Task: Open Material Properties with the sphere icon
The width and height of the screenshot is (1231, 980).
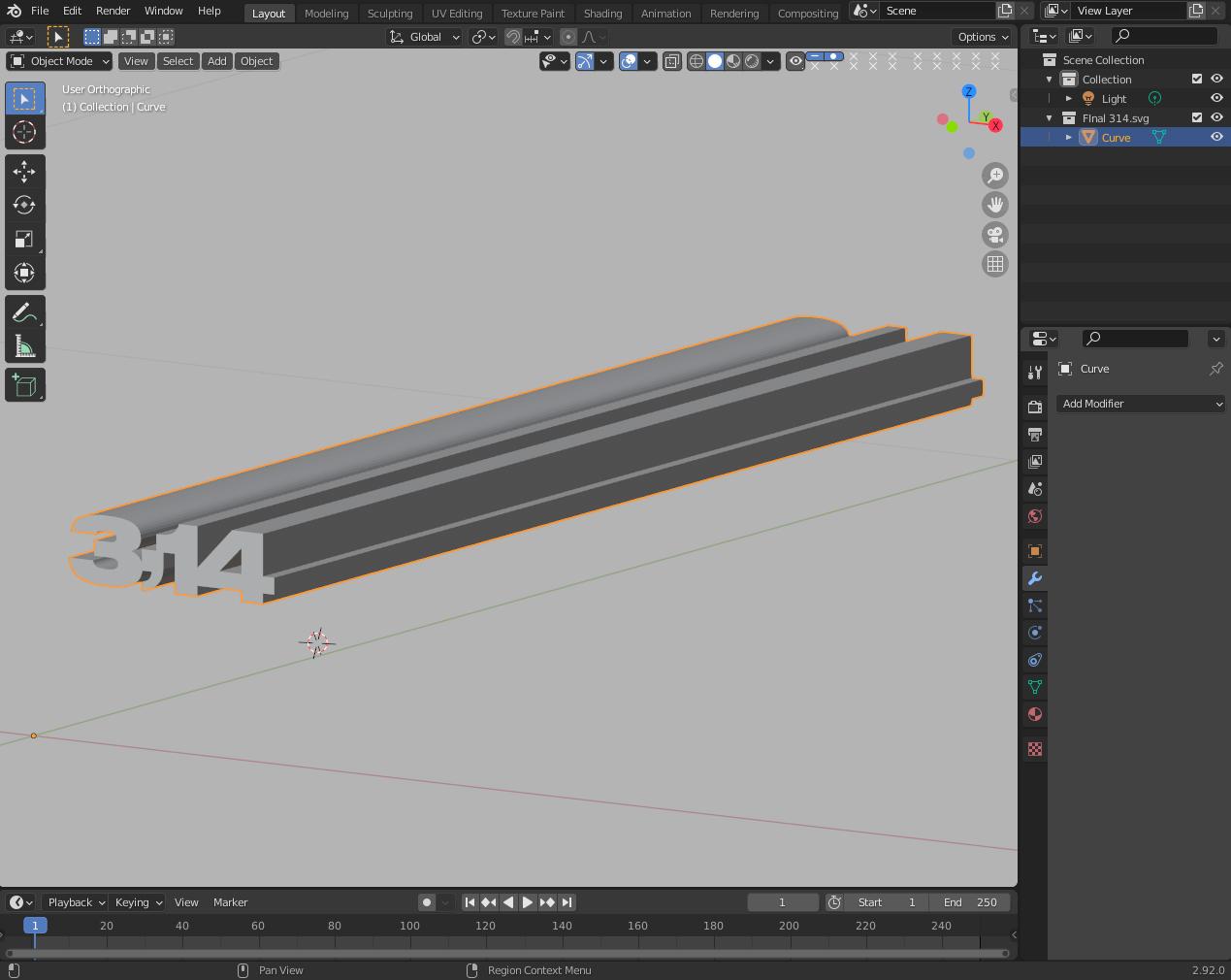Action: coord(1034,714)
